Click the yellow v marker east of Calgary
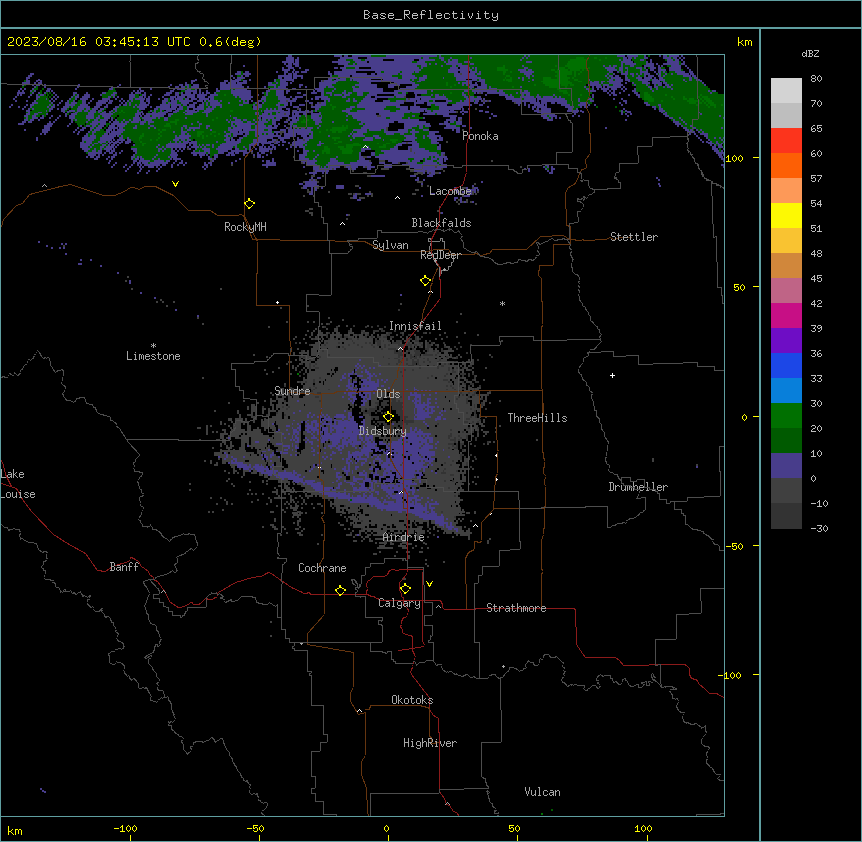Viewport: 862px width, 842px height. coord(429,584)
